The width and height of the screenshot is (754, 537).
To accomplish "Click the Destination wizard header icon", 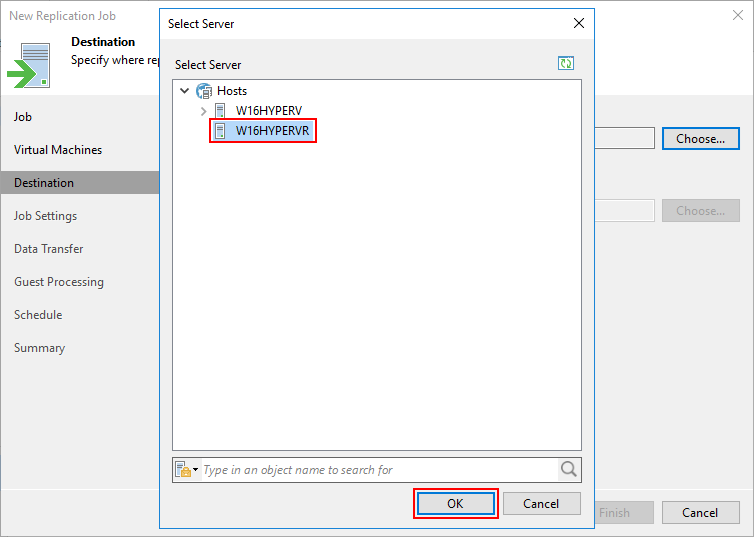I will pos(28,65).
